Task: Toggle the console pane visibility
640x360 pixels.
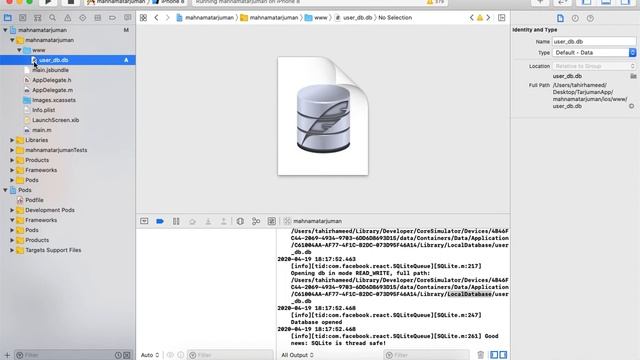Action: [503, 355]
